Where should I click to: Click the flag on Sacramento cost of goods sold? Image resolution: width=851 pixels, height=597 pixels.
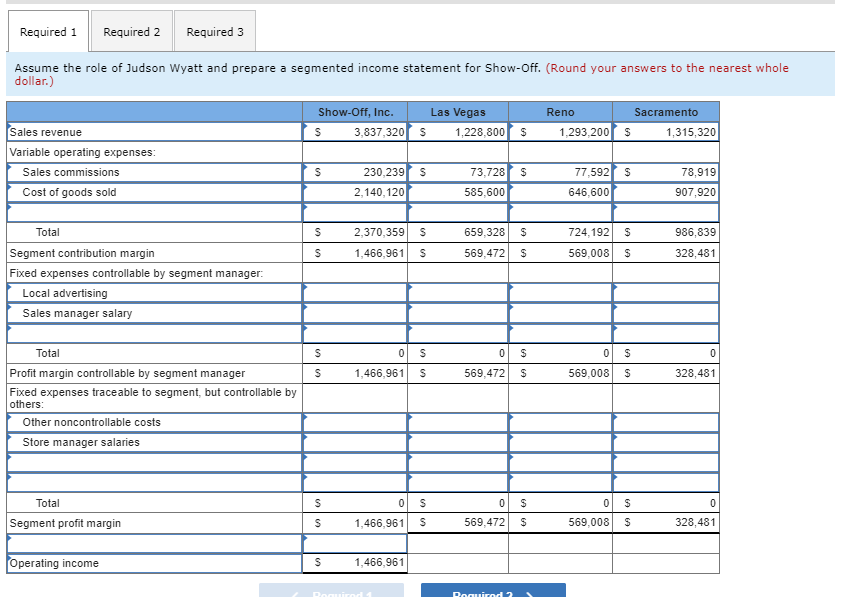point(614,189)
